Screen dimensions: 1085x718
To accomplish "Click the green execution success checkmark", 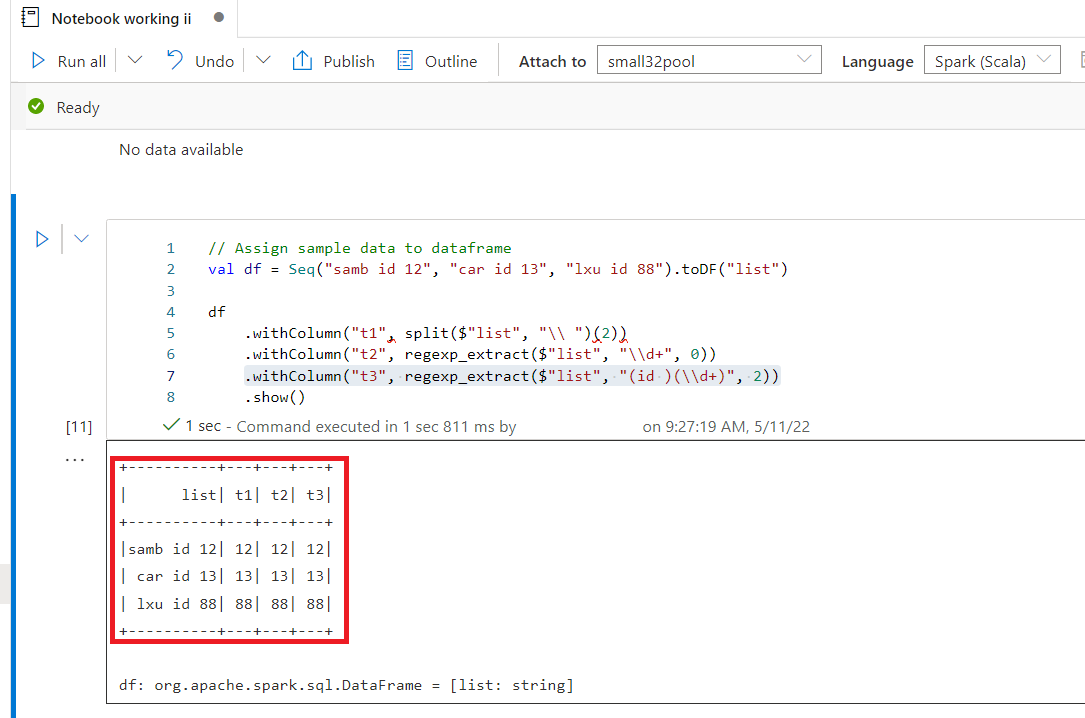I will pos(171,425).
